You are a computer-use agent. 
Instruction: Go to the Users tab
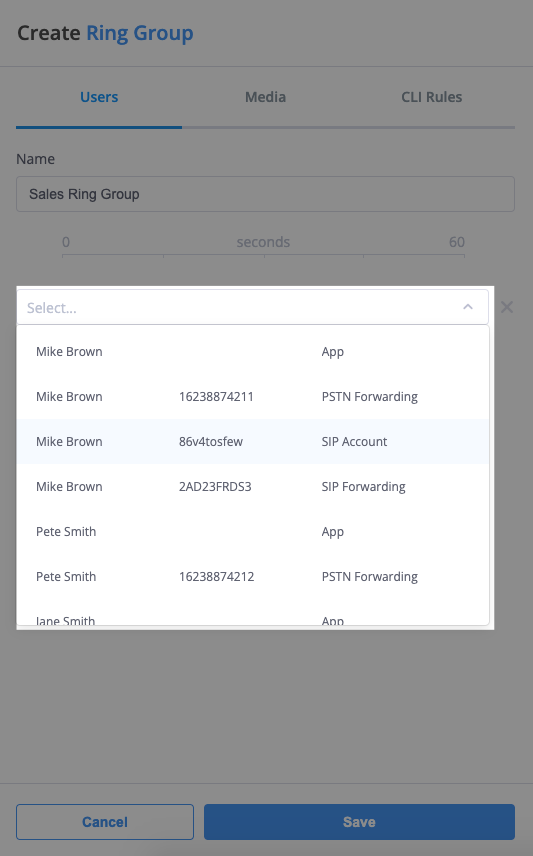pos(99,97)
